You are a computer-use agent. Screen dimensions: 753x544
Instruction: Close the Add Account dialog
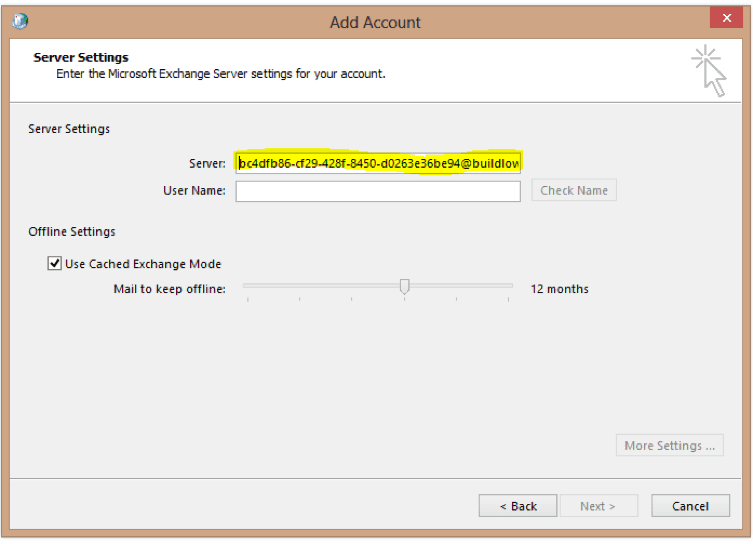click(x=726, y=18)
